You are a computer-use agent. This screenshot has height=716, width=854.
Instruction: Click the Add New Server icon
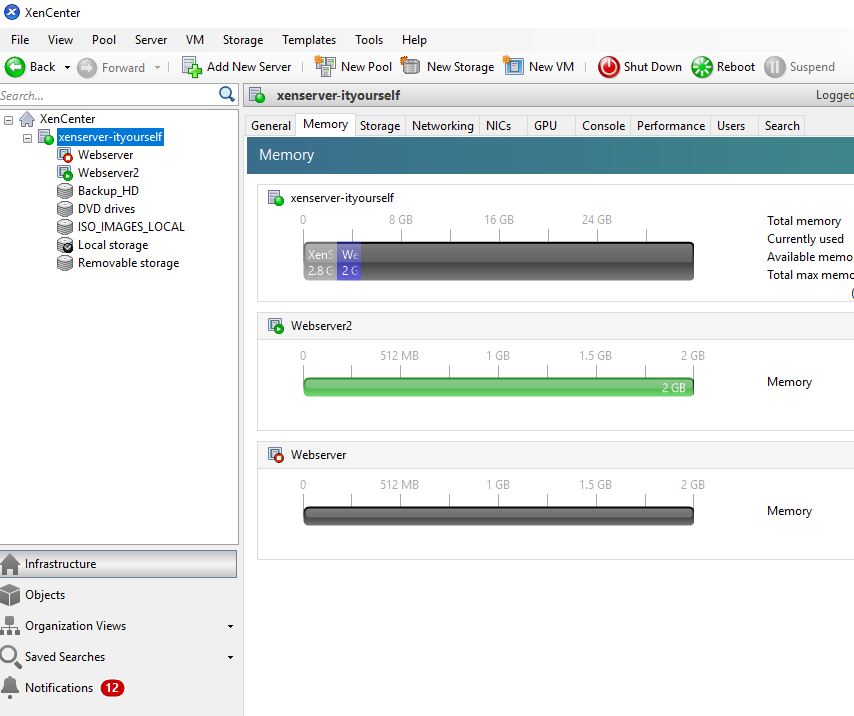[192, 67]
